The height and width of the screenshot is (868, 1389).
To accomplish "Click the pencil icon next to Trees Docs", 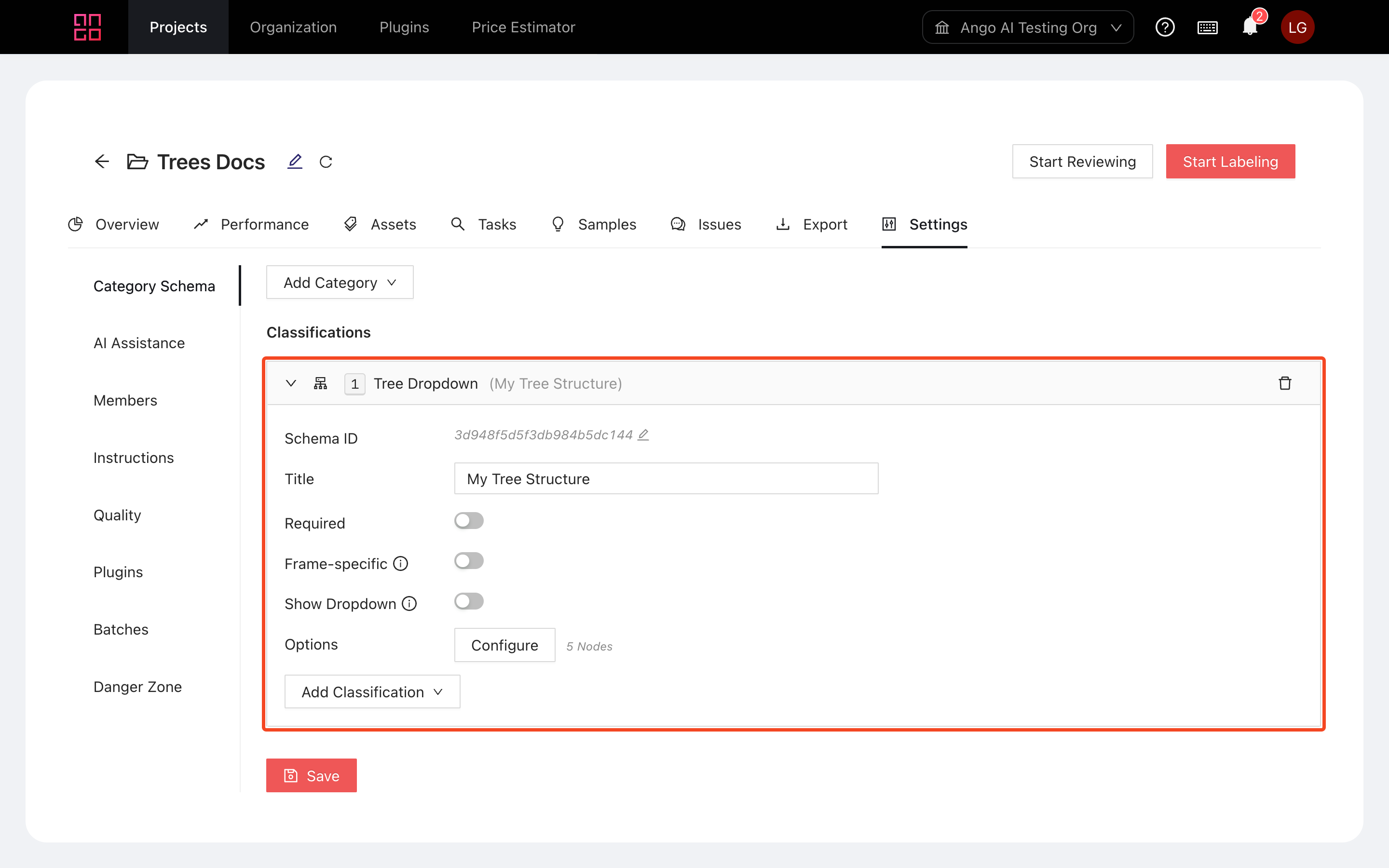I will pos(295,162).
